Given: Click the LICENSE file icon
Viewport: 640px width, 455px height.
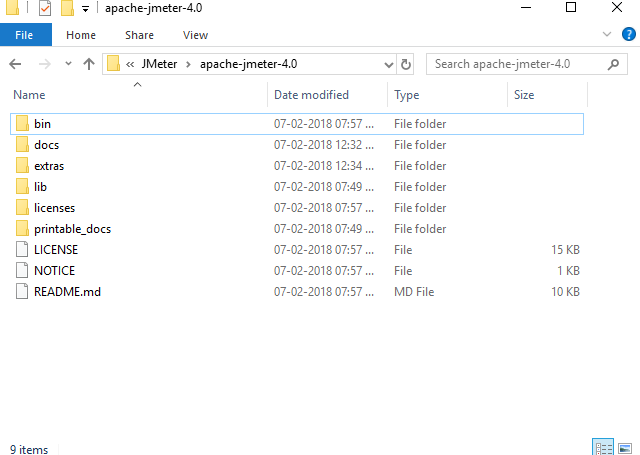Looking at the screenshot, I should 22,250.
